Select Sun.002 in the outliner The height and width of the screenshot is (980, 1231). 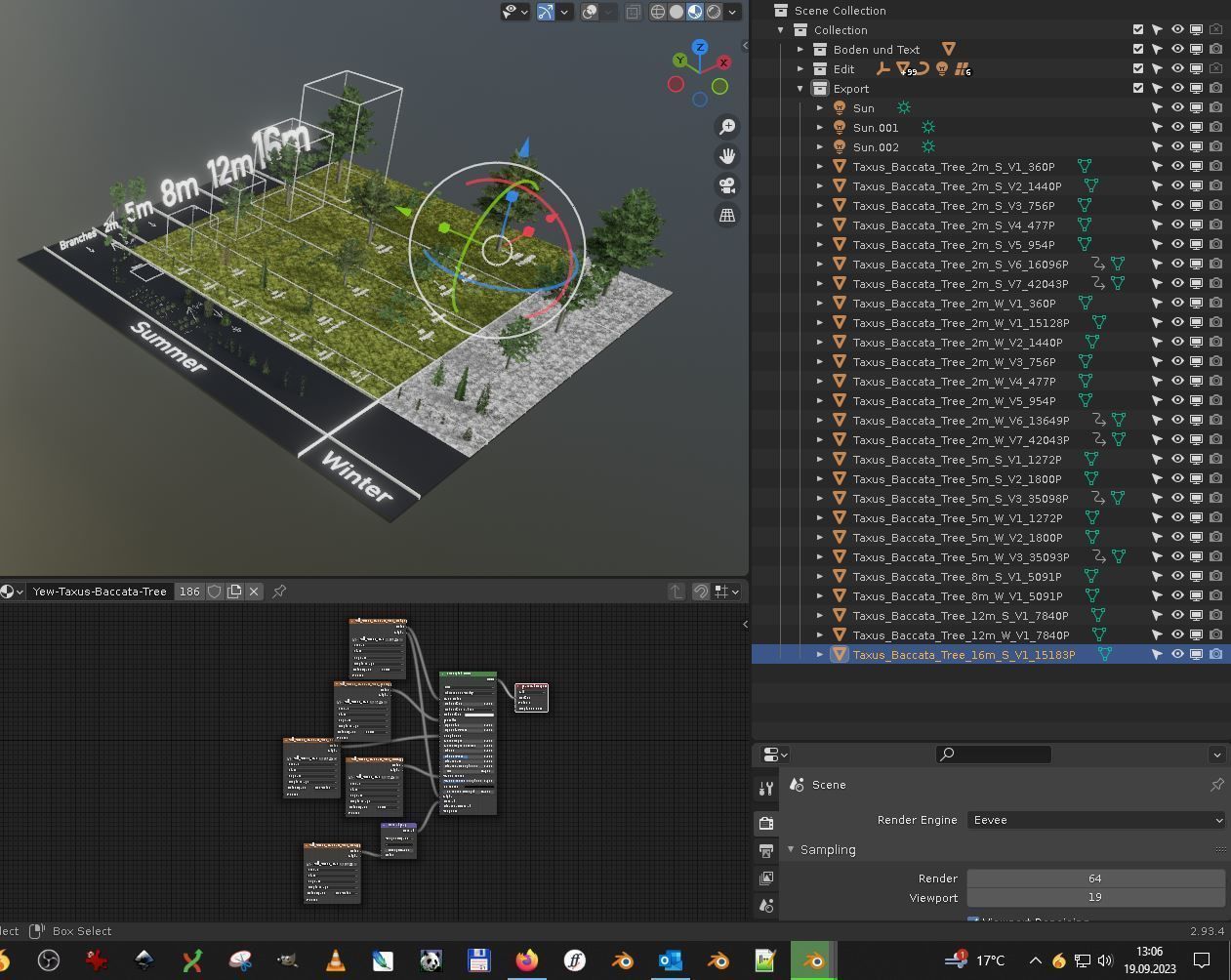point(876,146)
